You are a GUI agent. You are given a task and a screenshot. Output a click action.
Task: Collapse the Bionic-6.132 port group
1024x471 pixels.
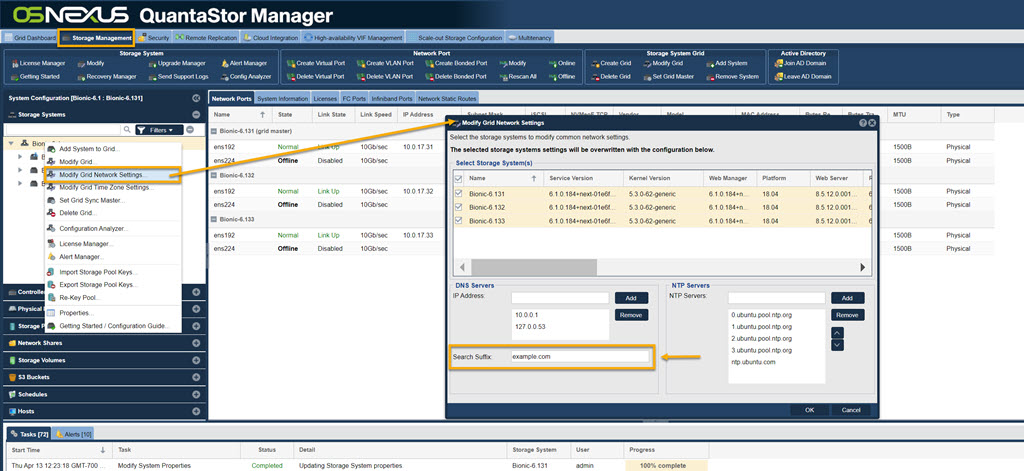(214, 176)
